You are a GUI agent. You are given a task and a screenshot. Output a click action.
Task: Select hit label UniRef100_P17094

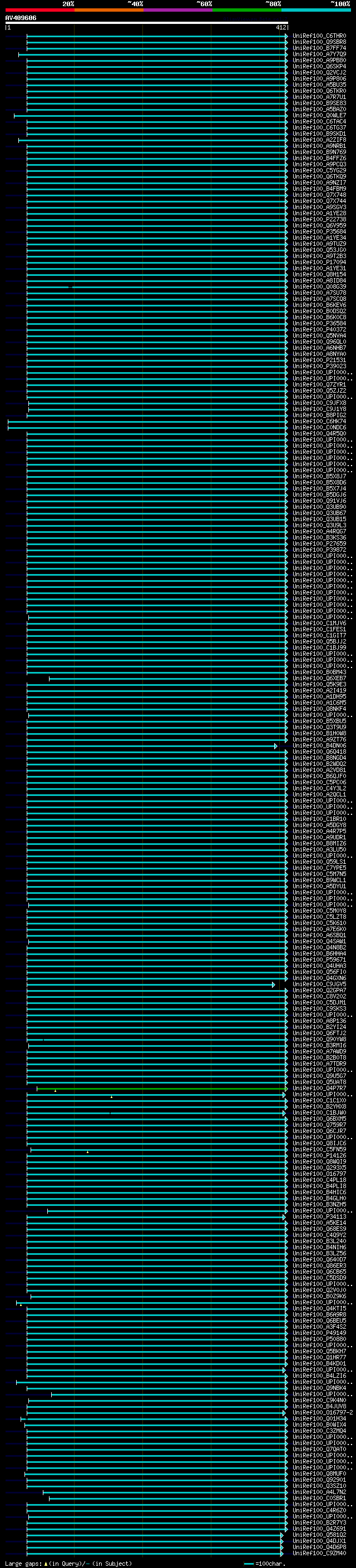319,263
